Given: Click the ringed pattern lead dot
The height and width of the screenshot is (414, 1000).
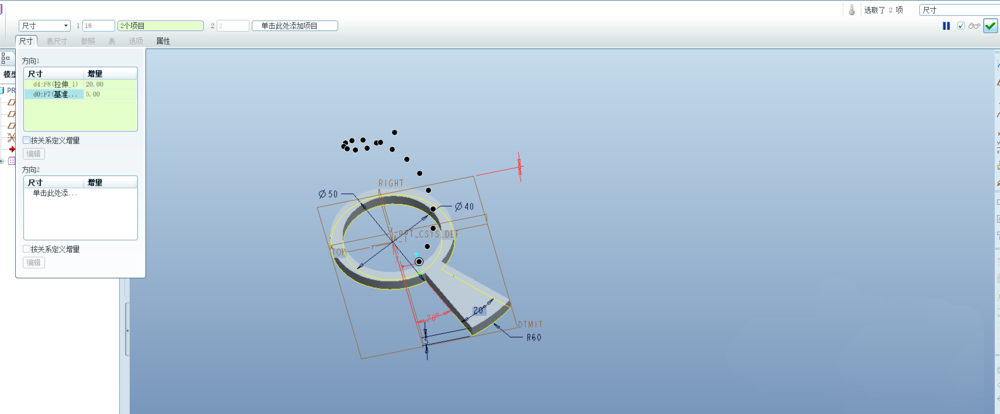Looking at the screenshot, I should 419,262.
